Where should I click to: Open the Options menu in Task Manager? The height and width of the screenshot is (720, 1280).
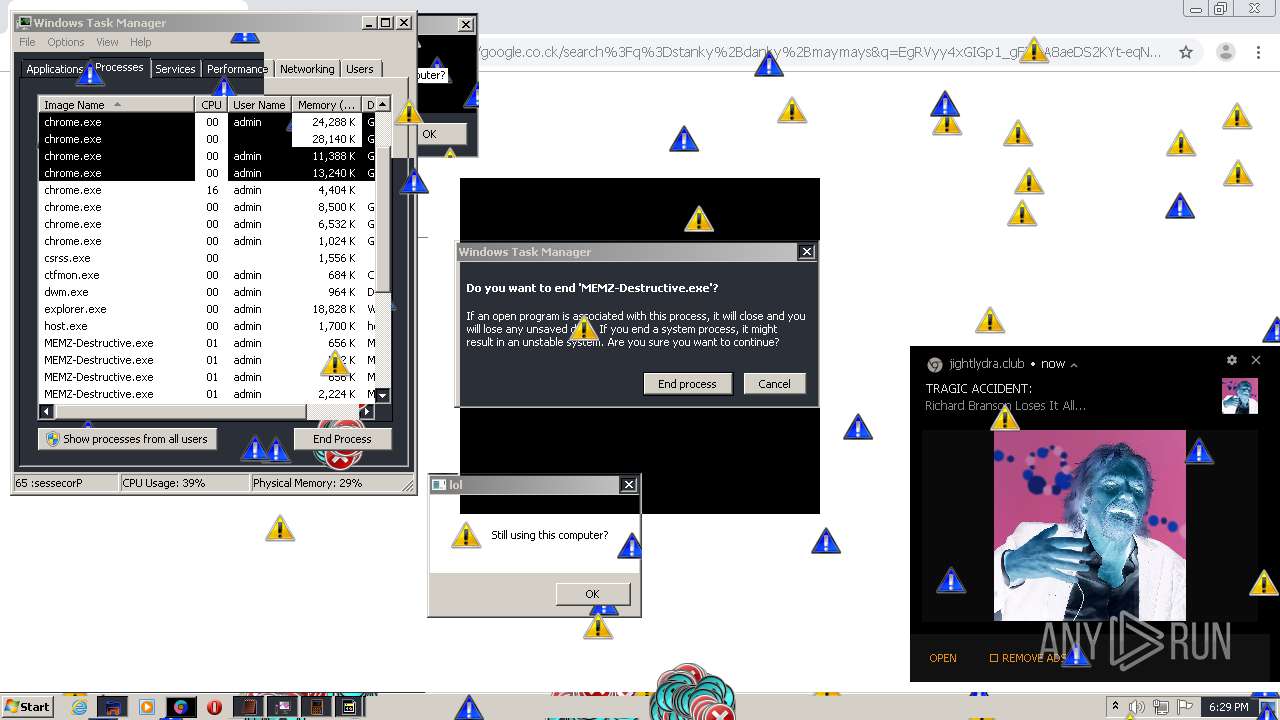point(66,42)
